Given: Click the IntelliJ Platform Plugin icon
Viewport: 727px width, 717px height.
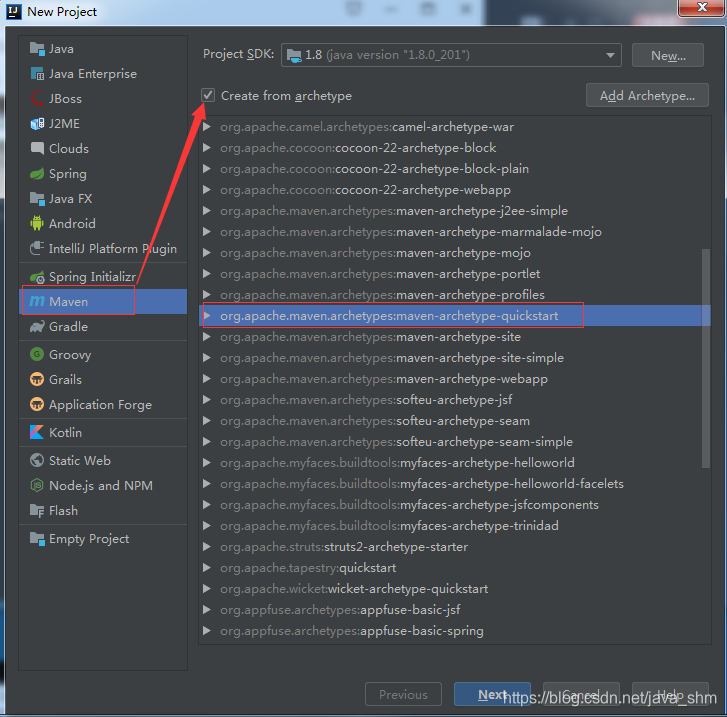Looking at the screenshot, I should pos(37,249).
